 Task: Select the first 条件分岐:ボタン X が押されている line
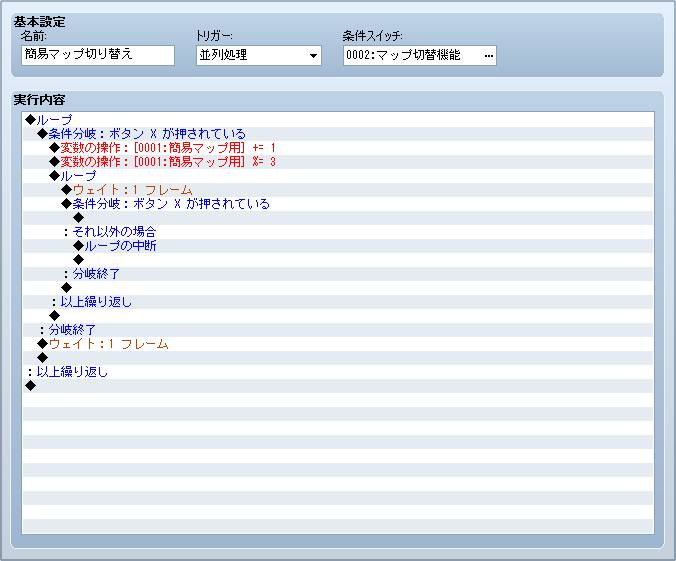[338, 134]
